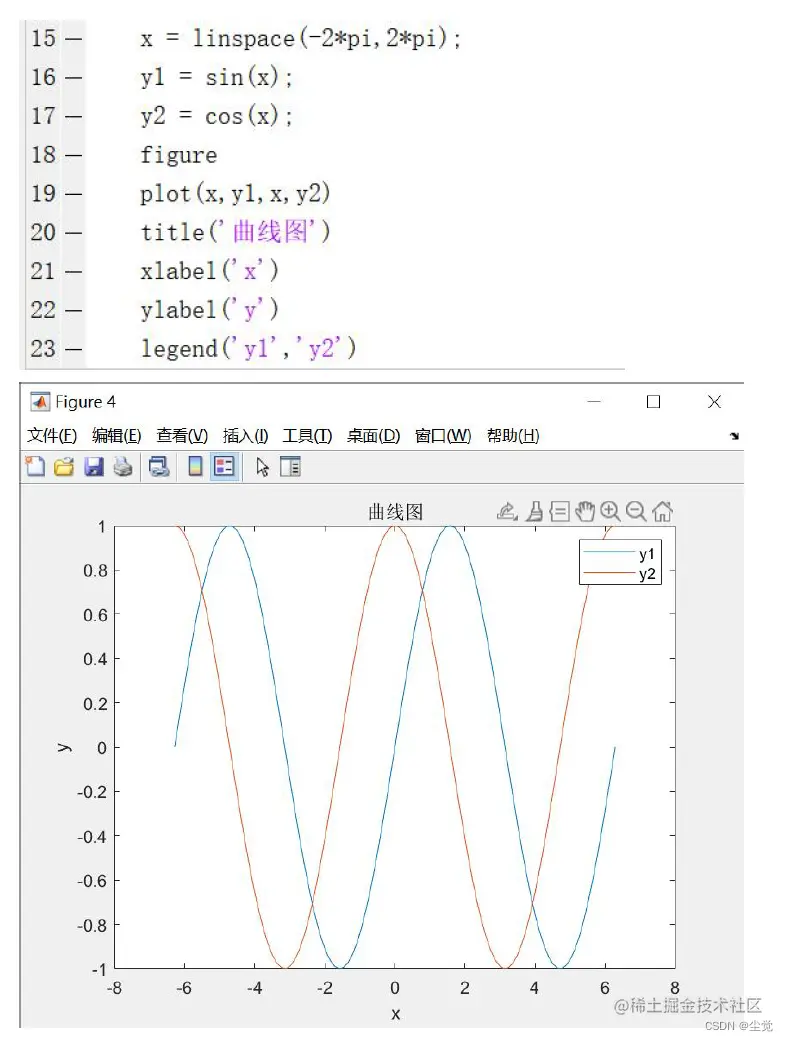Open the 窗口(W) menu
Screen dimensions: 788x1041
coord(443,436)
